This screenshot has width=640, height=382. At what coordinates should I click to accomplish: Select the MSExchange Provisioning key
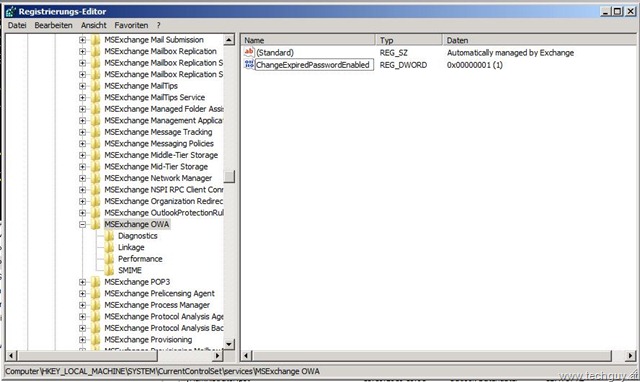(148, 340)
